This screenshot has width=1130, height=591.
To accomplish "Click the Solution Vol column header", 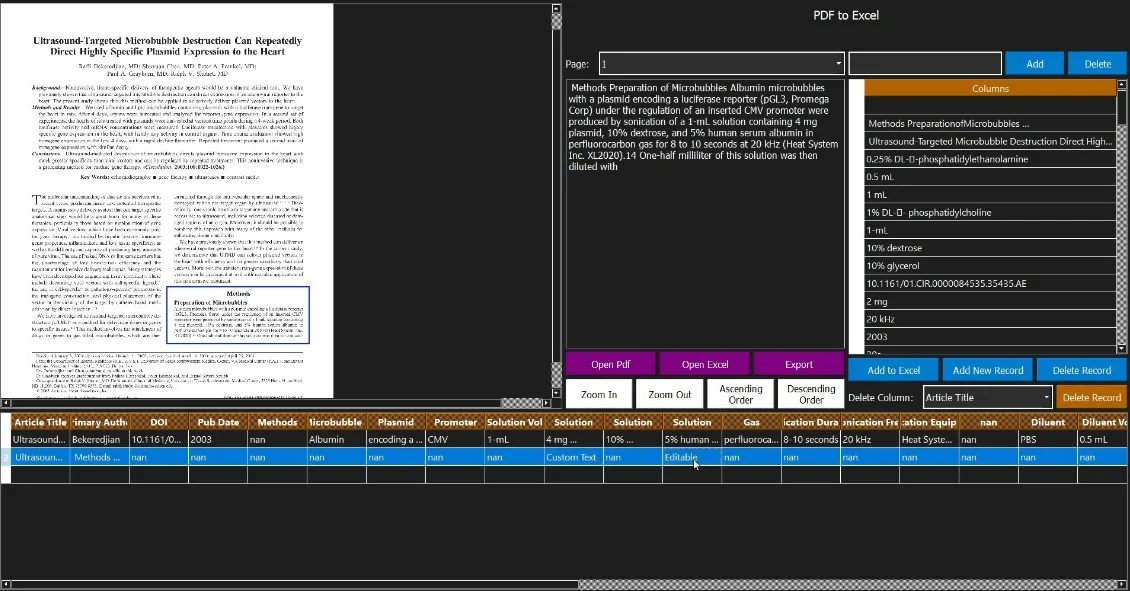I will [x=515, y=422].
